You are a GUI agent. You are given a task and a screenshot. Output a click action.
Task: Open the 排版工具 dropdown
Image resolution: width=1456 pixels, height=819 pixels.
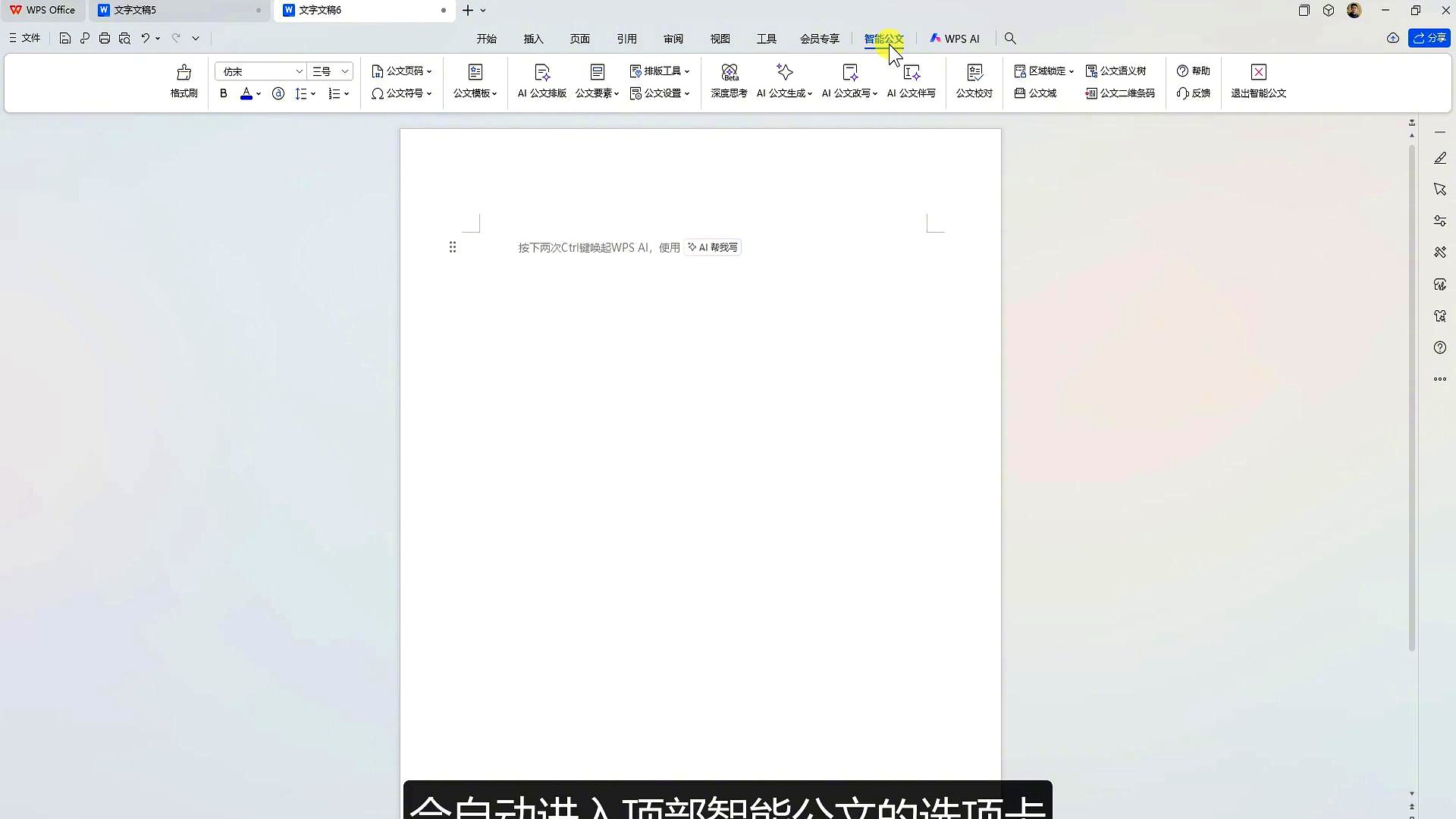pos(660,71)
